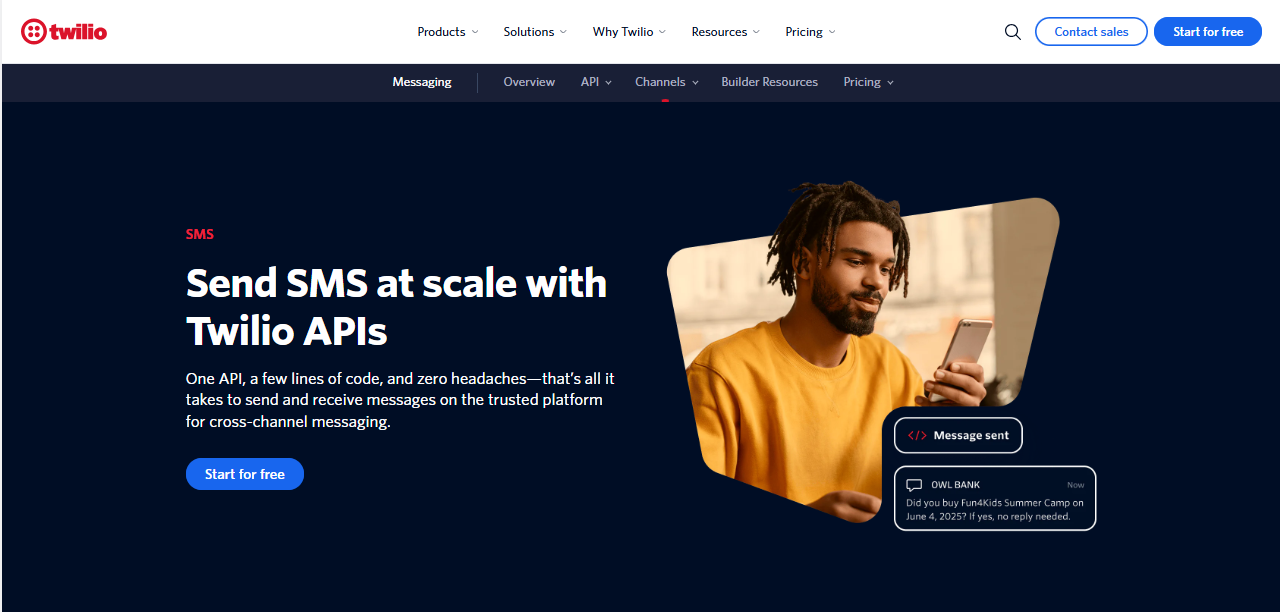1280x612 pixels.
Task: Click the Twilio logo
Action: click(63, 31)
